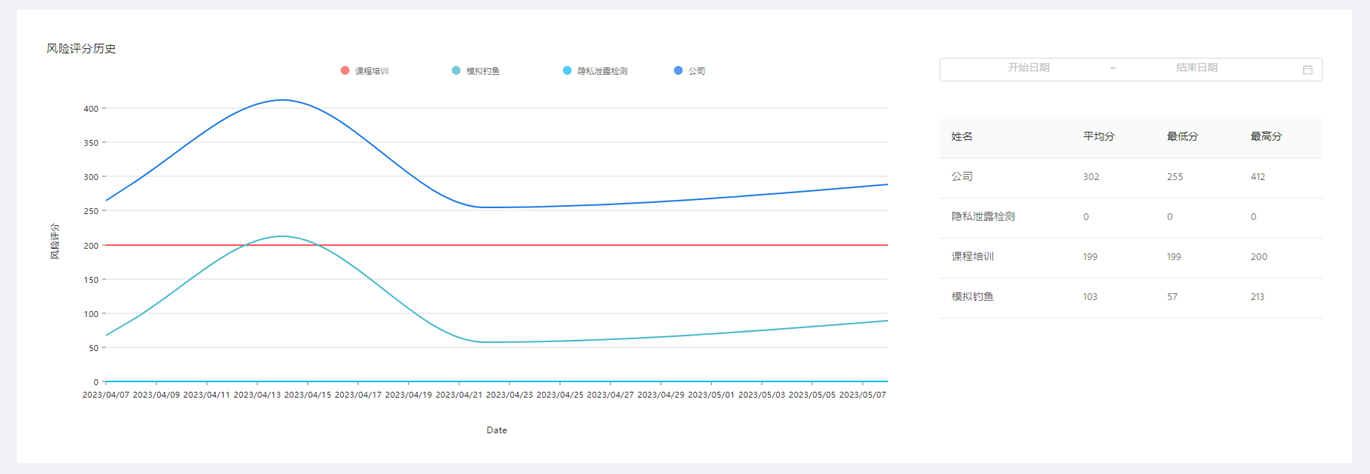The image size is (1370, 474).
Task: Click the red 课程培训 legend dot
Action: 345,71
